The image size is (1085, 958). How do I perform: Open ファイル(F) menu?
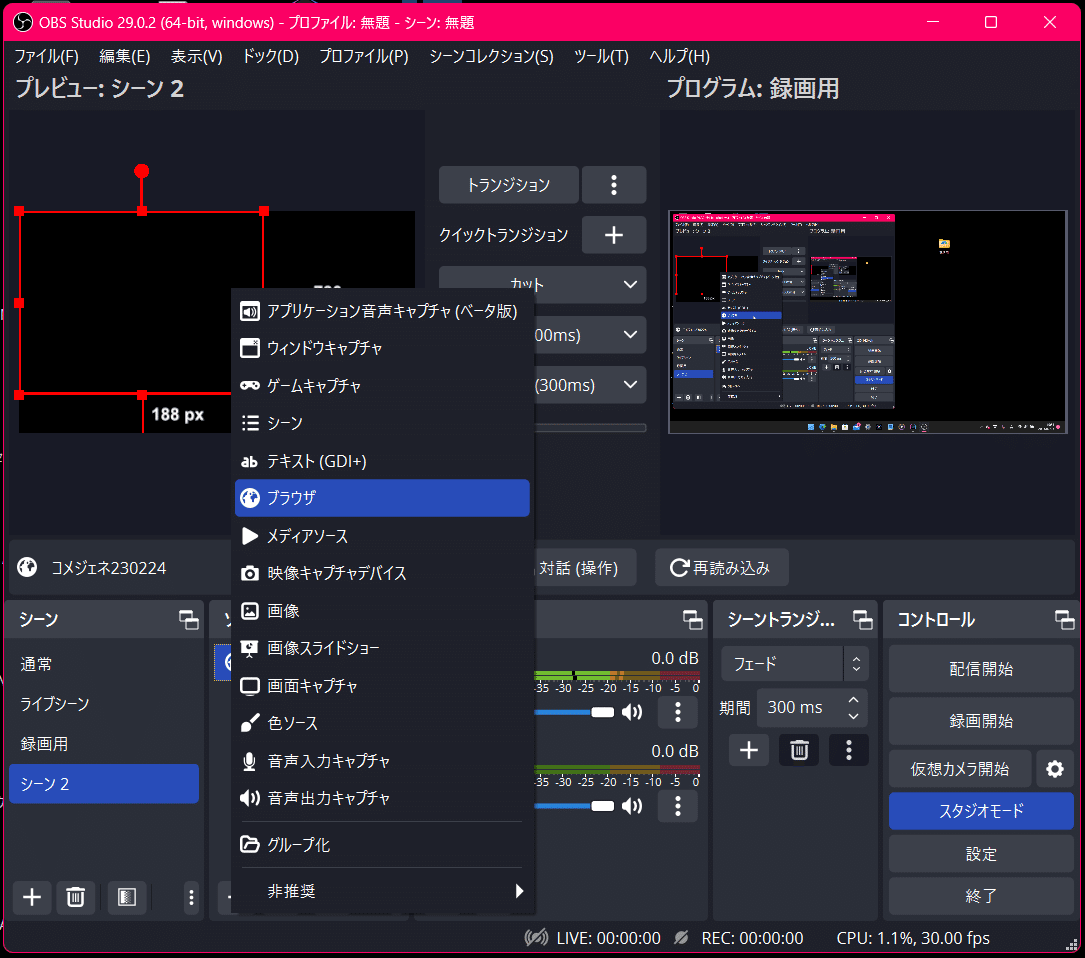[46, 56]
